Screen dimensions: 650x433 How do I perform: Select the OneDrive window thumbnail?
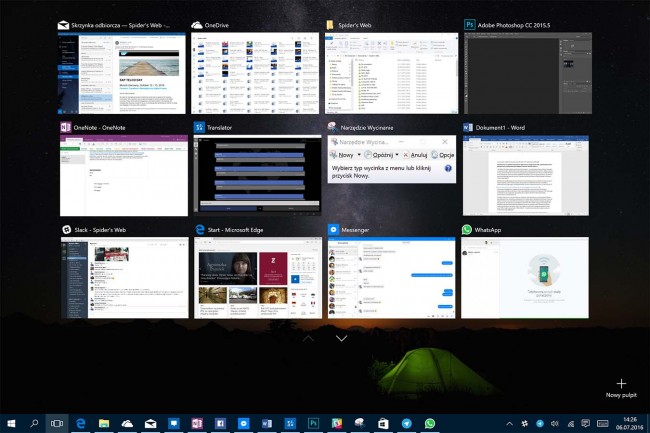pos(255,73)
